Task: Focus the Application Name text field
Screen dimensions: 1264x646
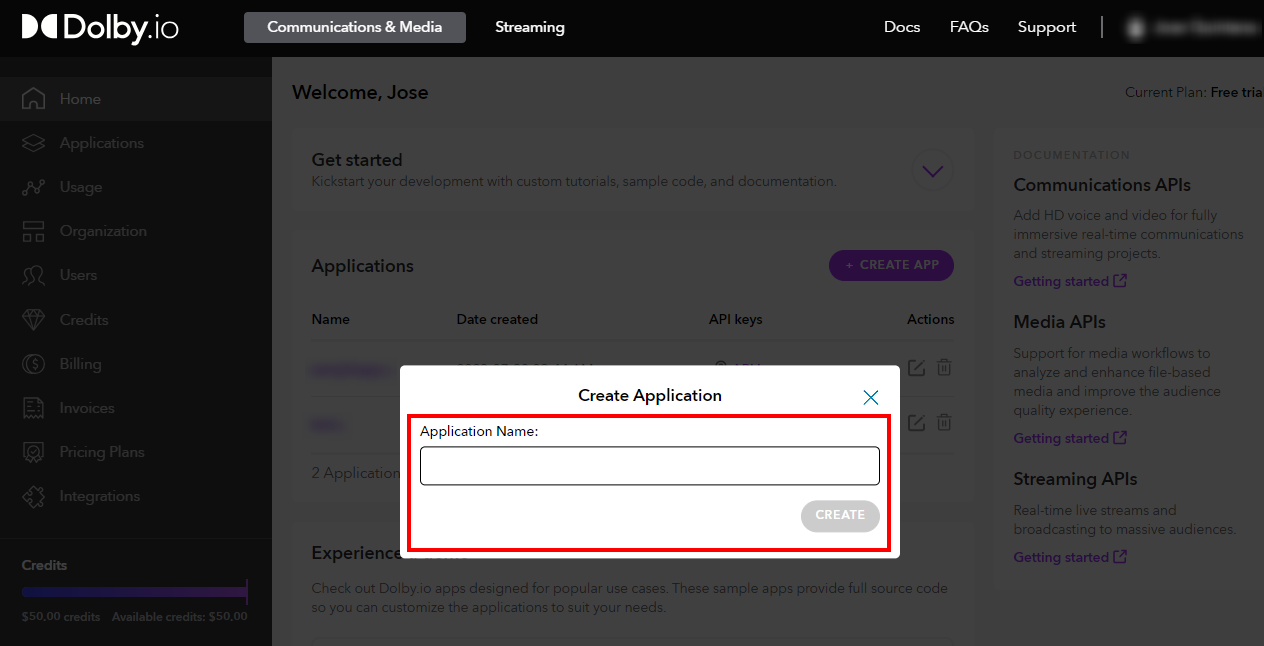Action: (x=649, y=466)
